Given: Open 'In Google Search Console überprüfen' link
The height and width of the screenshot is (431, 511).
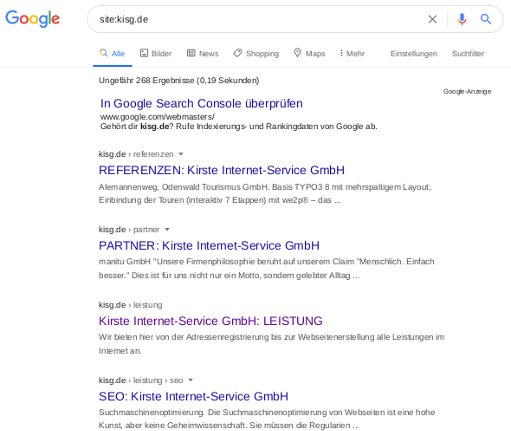Looking at the screenshot, I should [x=201, y=103].
